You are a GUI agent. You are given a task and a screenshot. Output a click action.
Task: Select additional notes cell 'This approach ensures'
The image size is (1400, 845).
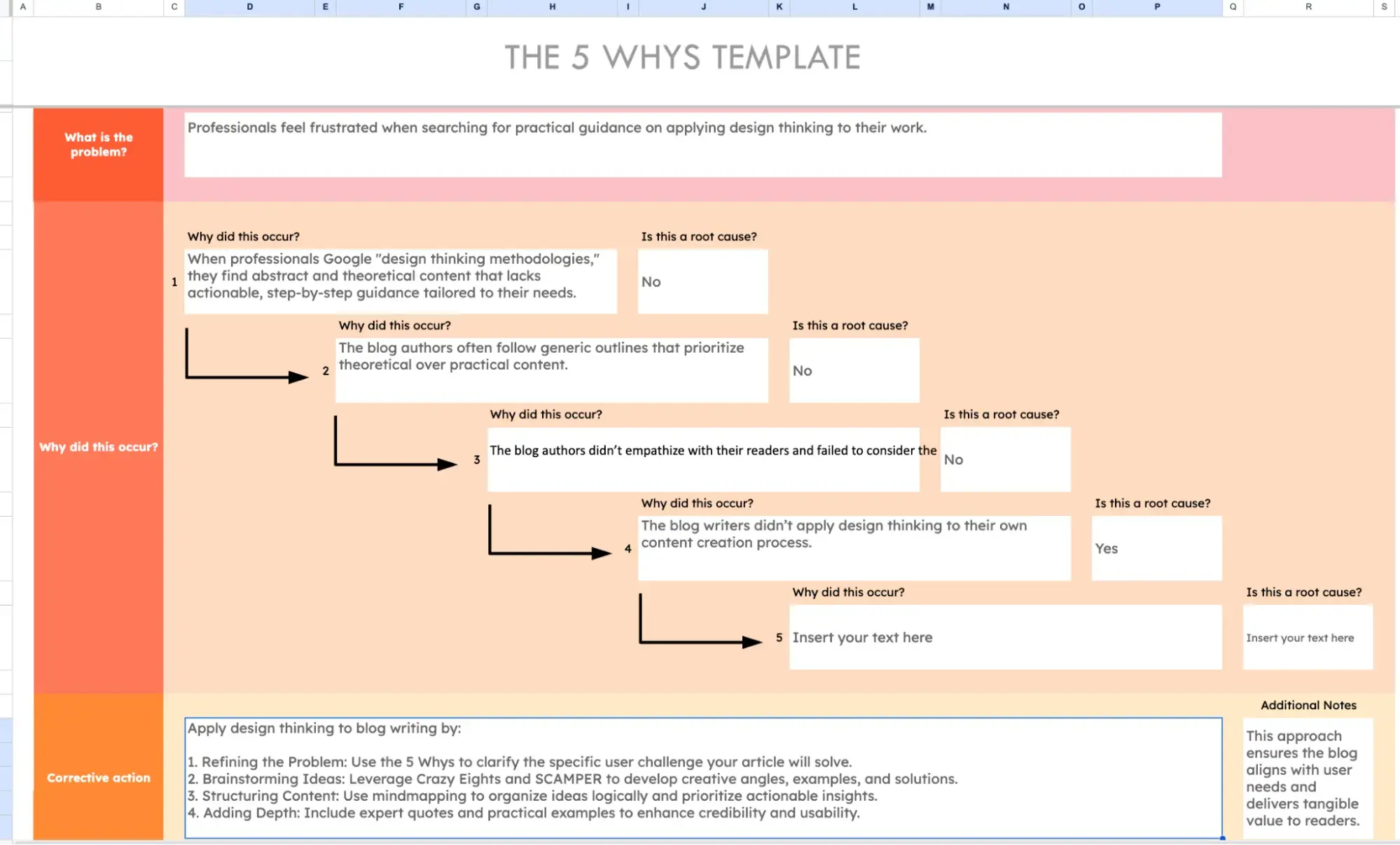click(1308, 778)
